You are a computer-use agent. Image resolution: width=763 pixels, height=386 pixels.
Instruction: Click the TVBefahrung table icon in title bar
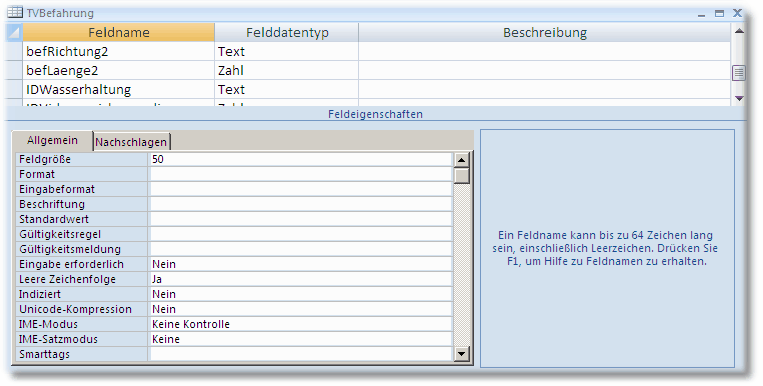[15, 12]
